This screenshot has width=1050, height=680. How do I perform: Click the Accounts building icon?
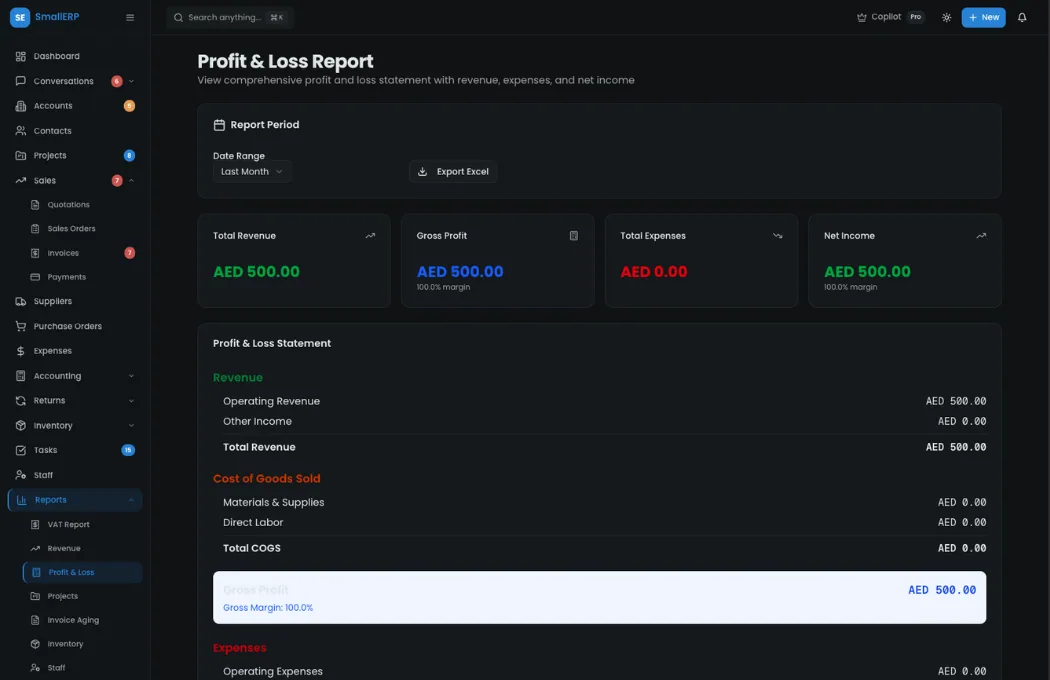(x=21, y=106)
